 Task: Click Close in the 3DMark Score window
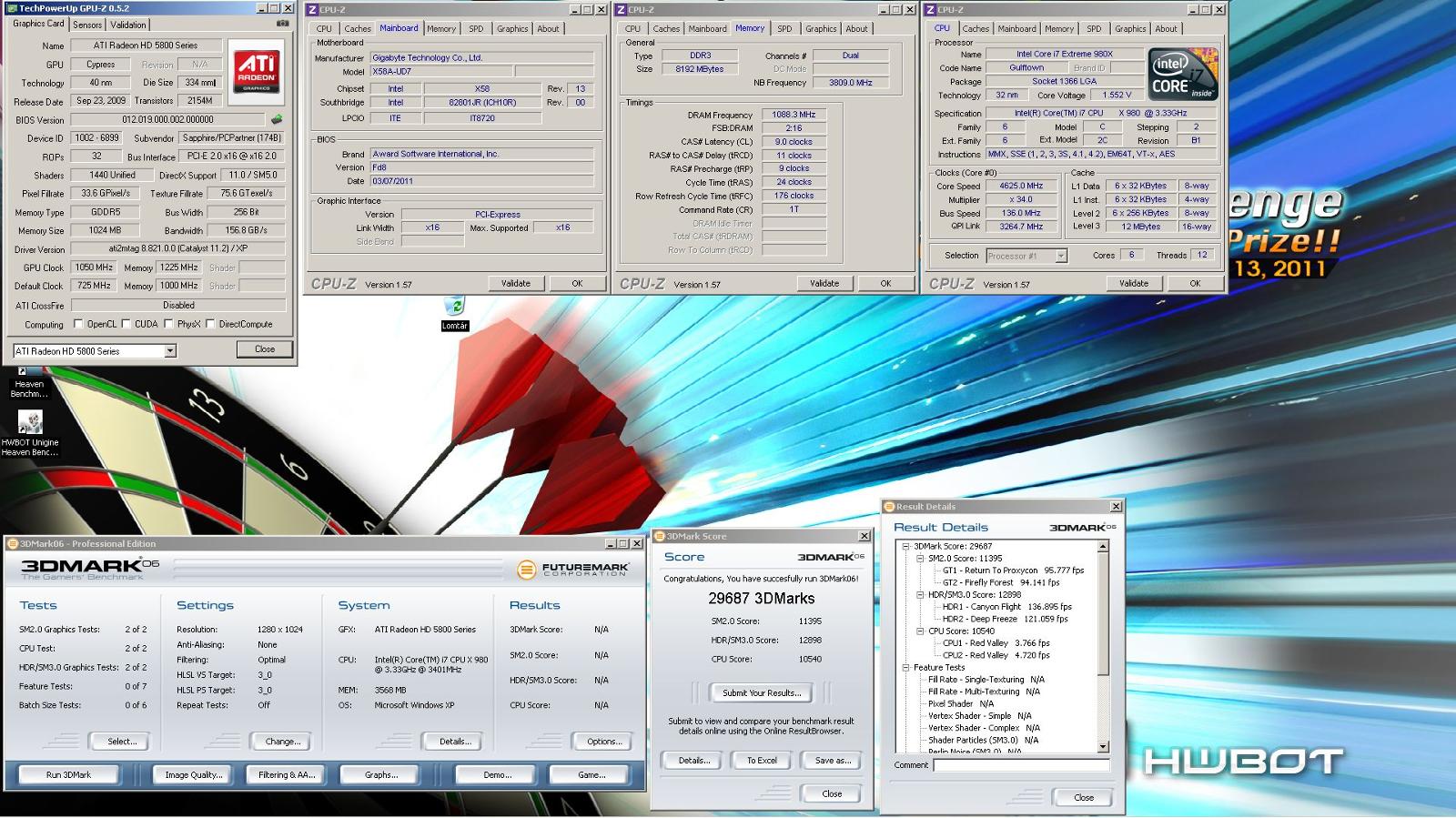832,793
